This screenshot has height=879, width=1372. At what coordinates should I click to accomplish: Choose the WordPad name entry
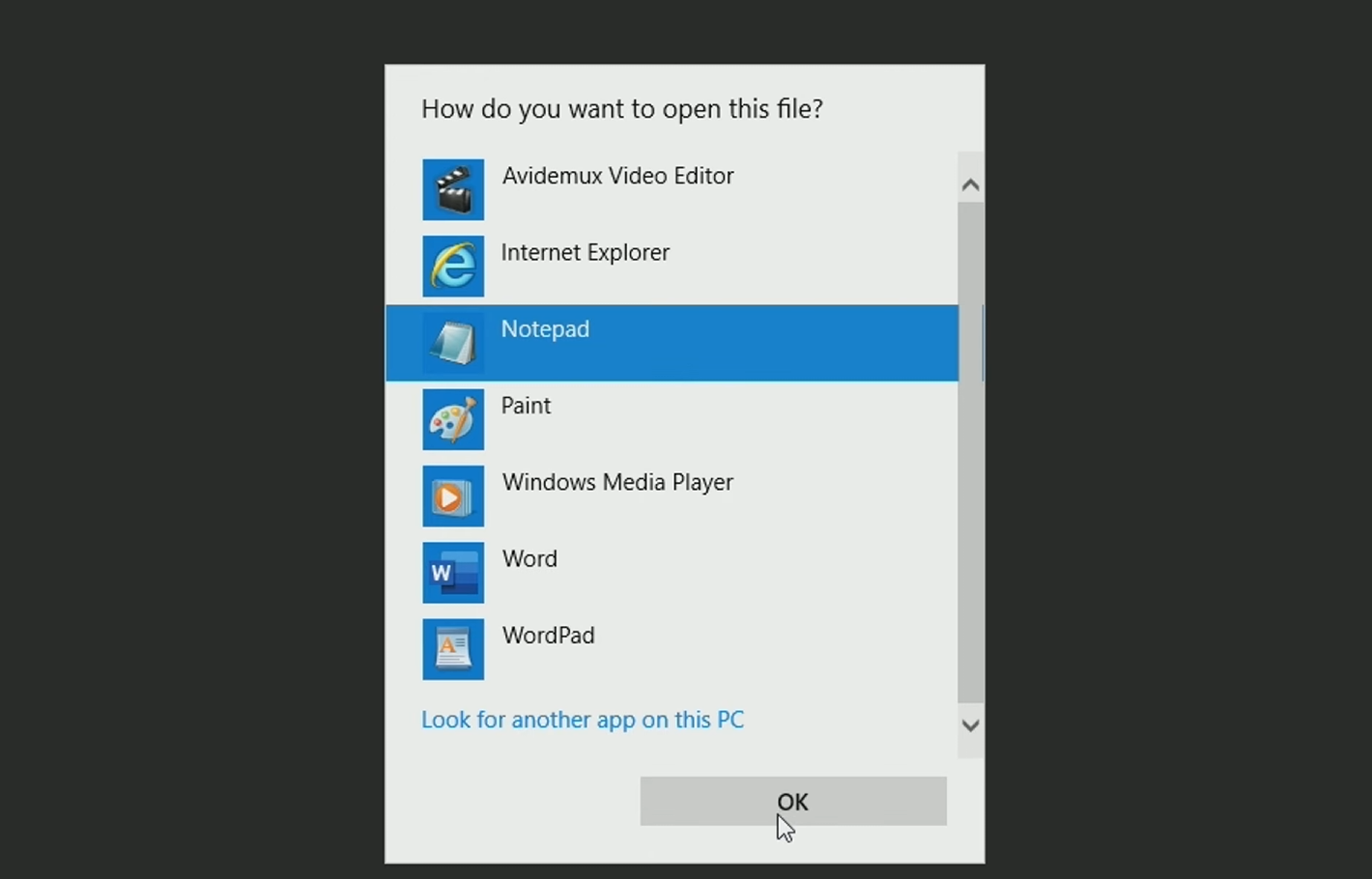pyautogui.click(x=548, y=636)
